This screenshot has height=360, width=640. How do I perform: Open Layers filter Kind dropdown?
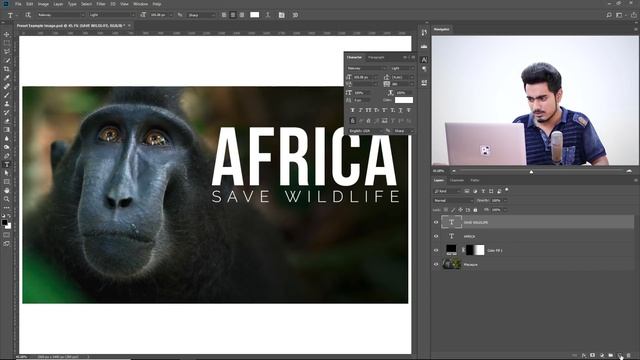447,191
